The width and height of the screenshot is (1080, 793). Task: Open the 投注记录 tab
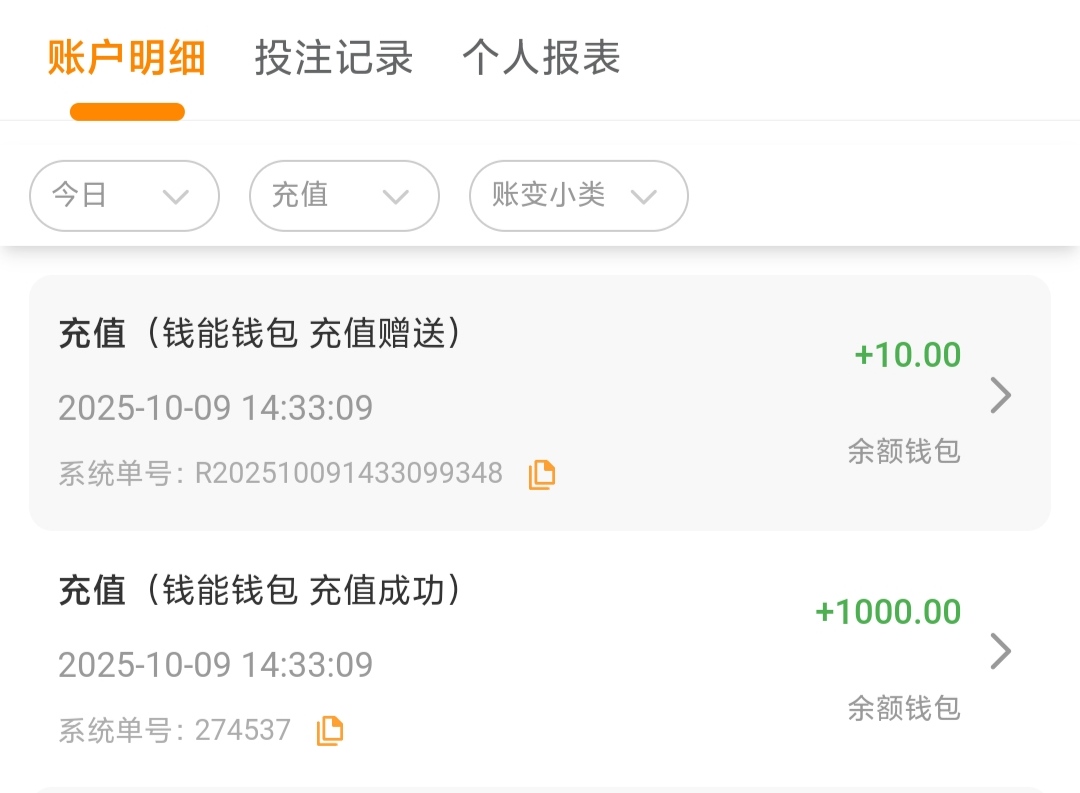(x=334, y=58)
